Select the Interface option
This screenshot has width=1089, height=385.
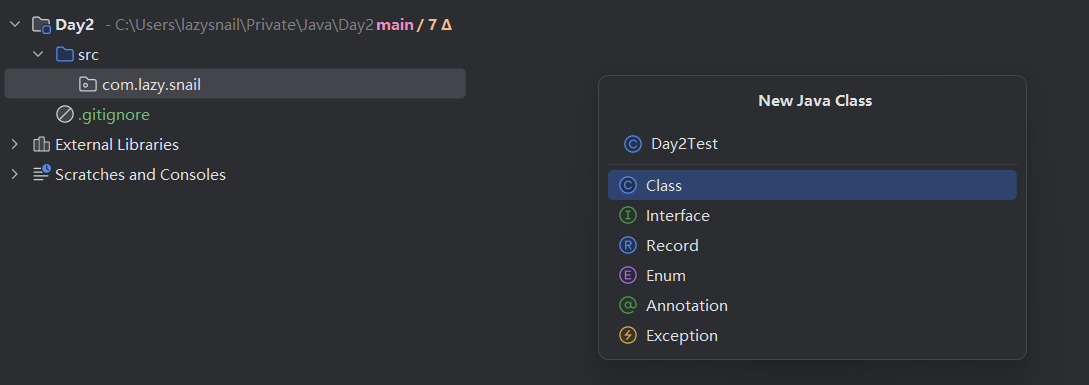[x=812, y=215]
